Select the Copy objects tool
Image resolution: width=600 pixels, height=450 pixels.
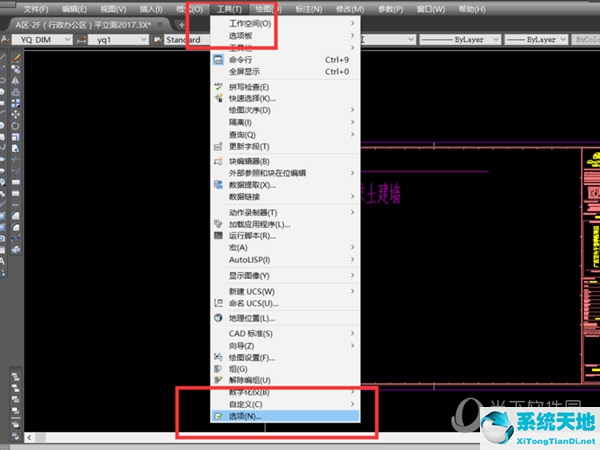pyautogui.click(x=16, y=69)
